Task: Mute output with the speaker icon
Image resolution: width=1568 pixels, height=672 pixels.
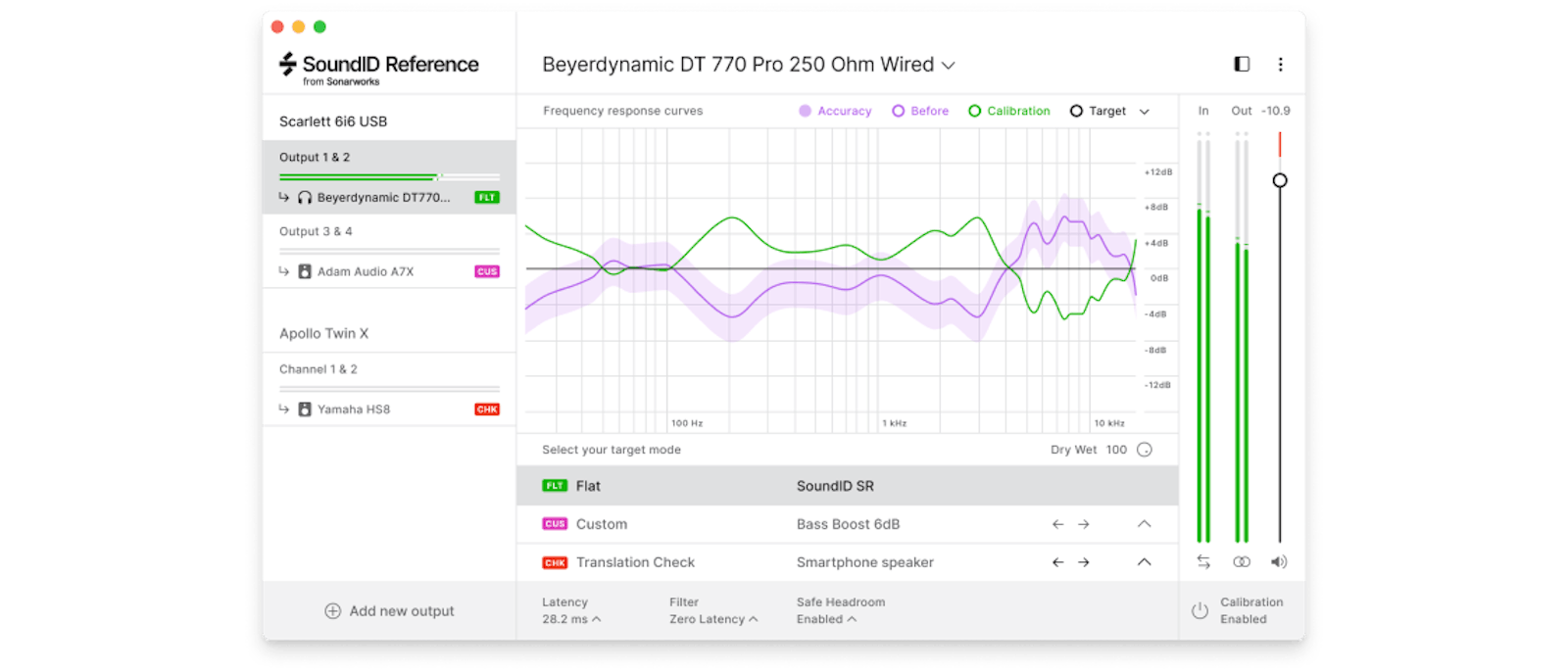Action: (1279, 562)
